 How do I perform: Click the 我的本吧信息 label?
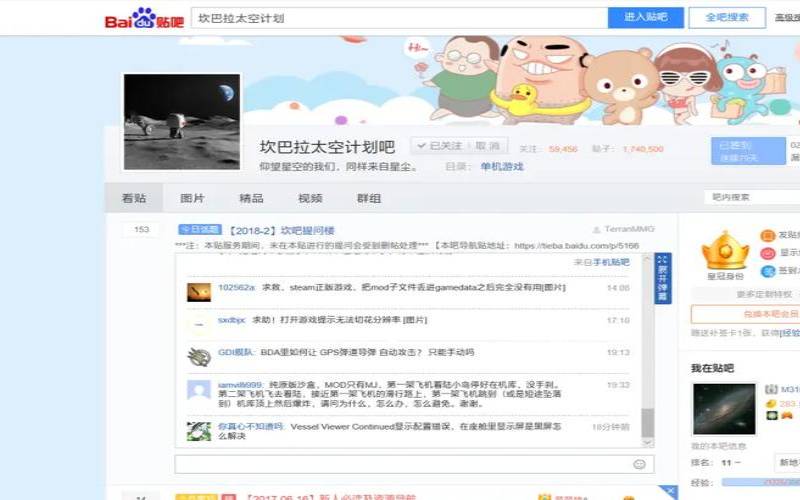pyautogui.click(x=718, y=446)
